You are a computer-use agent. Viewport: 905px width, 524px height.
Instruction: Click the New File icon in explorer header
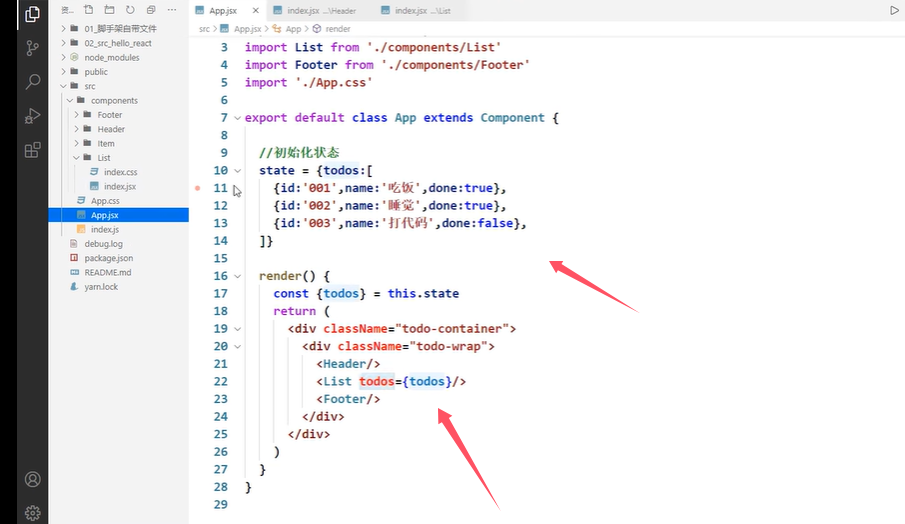point(88,10)
